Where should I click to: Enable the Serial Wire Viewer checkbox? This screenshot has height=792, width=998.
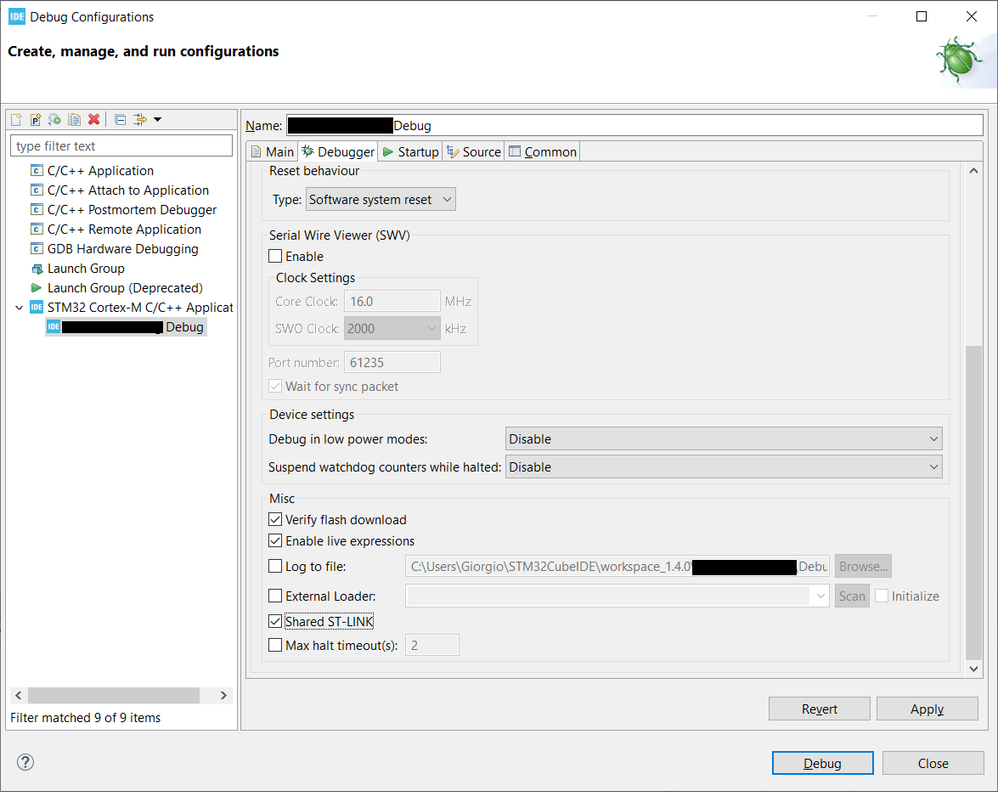pyautogui.click(x=275, y=256)
